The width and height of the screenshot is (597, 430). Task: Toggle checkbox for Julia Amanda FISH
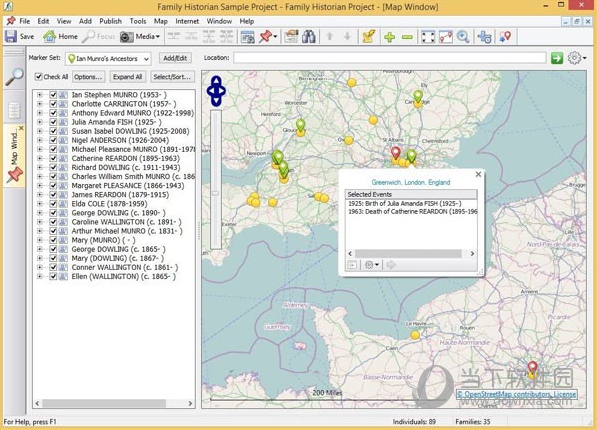pyautogui.click(x=53, y=122)
